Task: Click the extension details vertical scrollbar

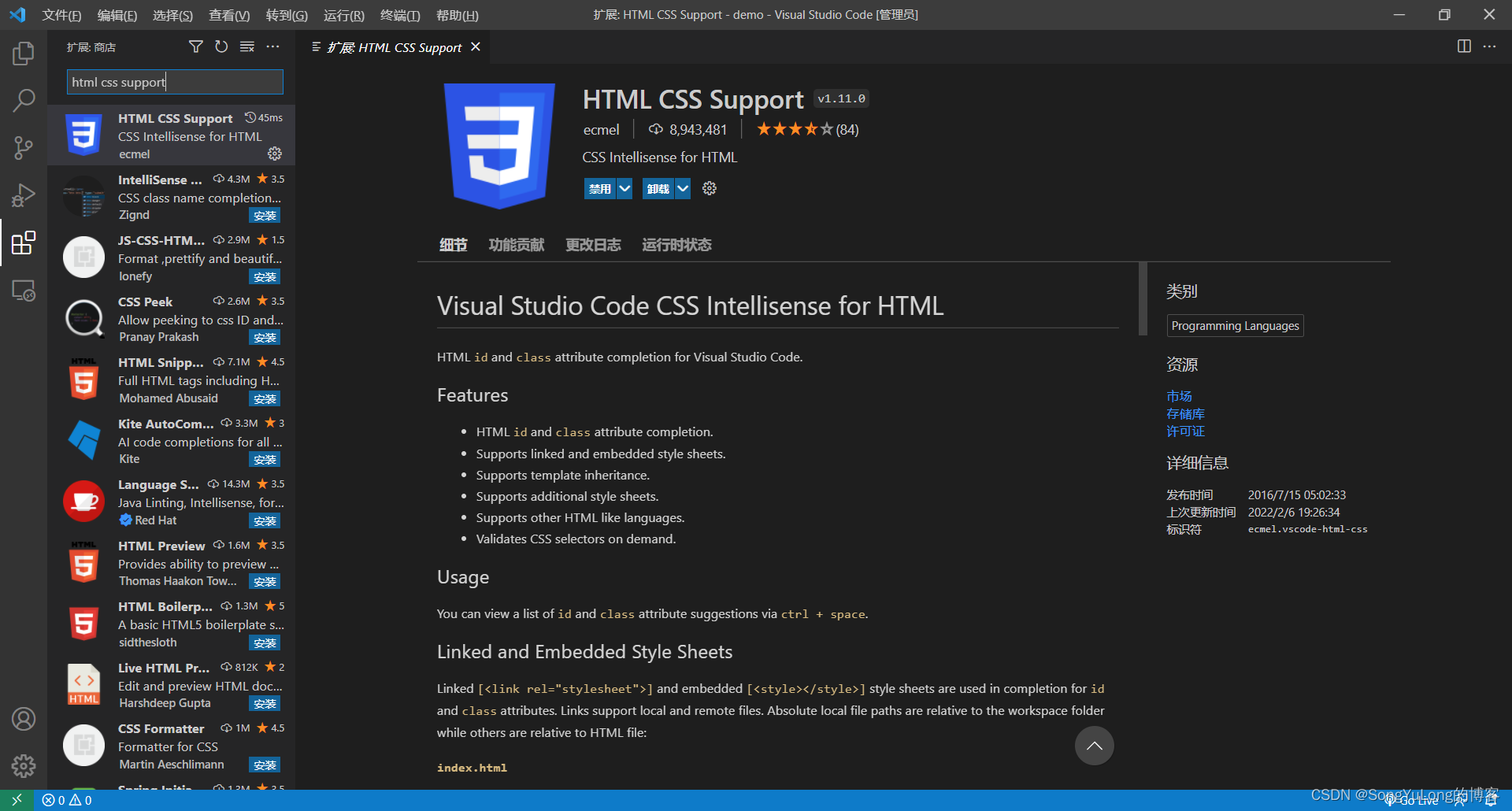Action: tap(1143, 299)
